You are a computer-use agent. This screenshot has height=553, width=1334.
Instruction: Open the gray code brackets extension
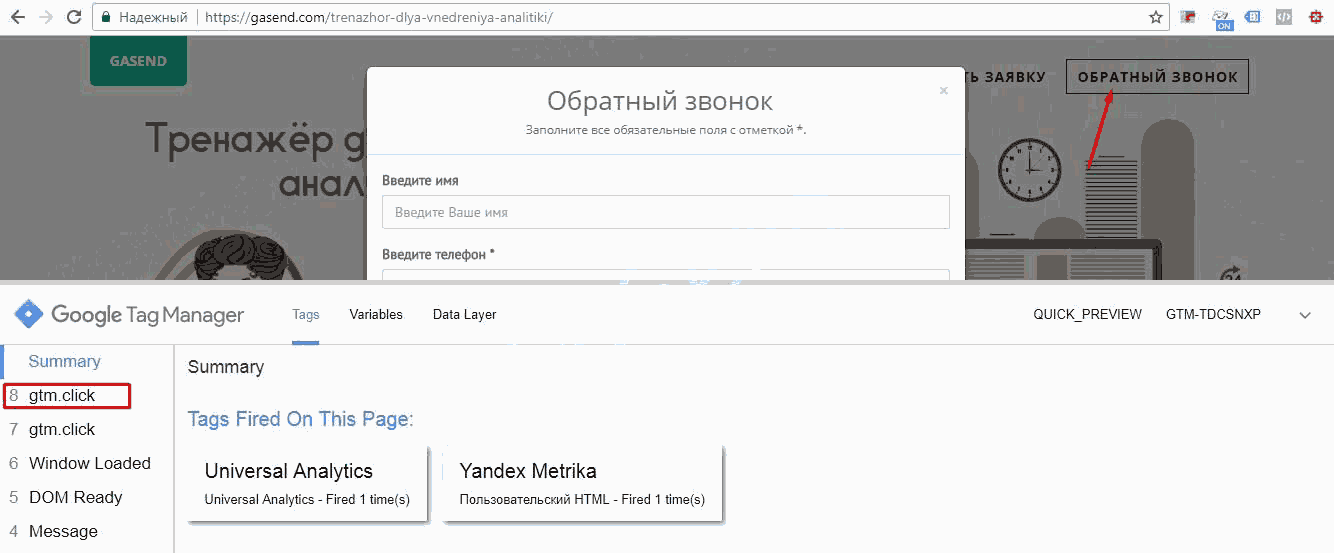[1285, 17]
